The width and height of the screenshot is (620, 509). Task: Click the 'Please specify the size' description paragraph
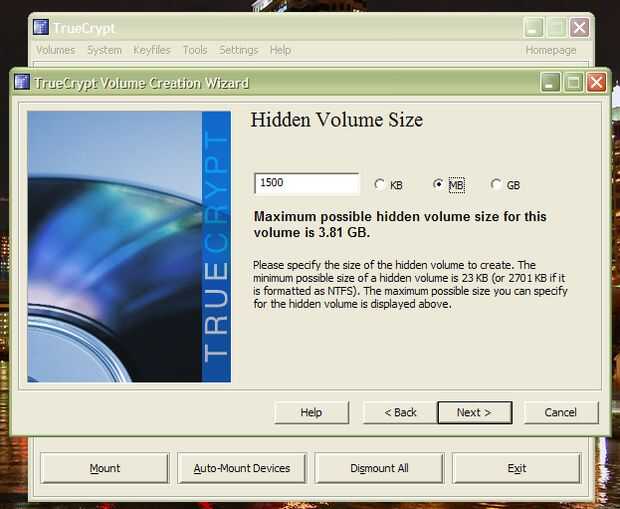coord(410,284)
